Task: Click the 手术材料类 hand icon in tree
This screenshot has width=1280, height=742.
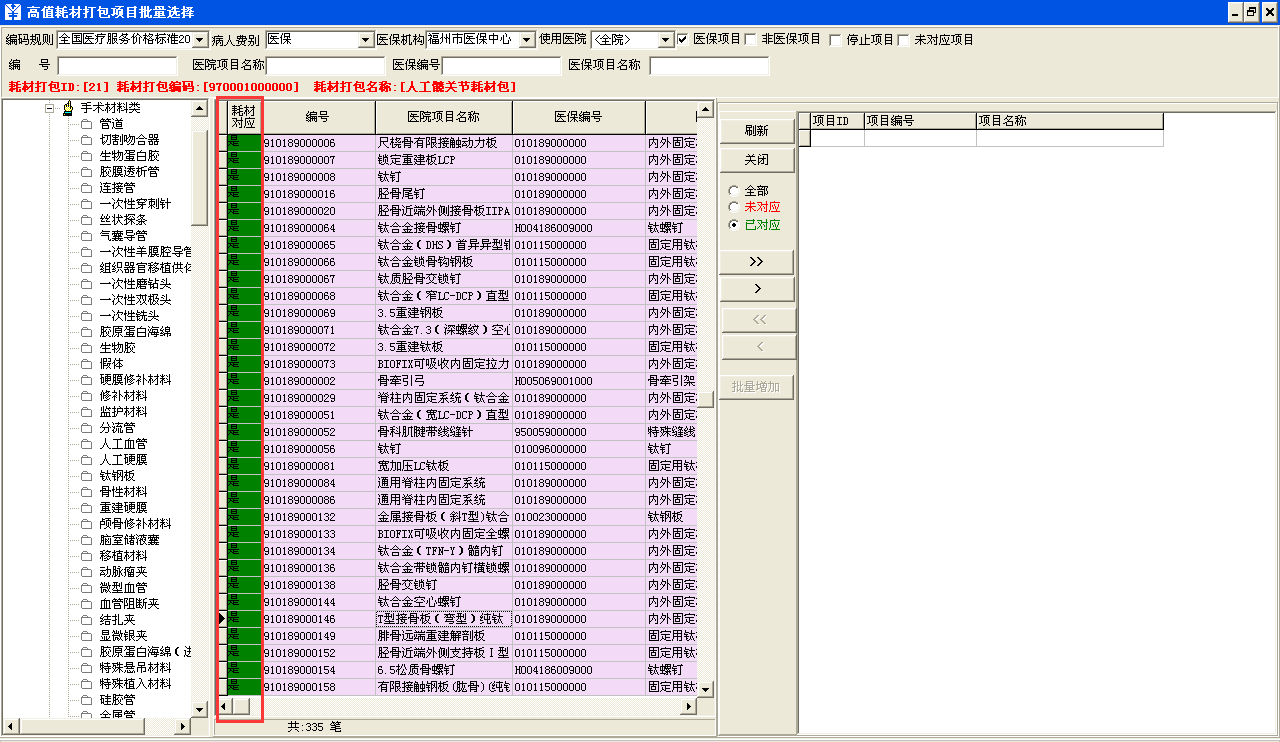Action: point(69,108)
